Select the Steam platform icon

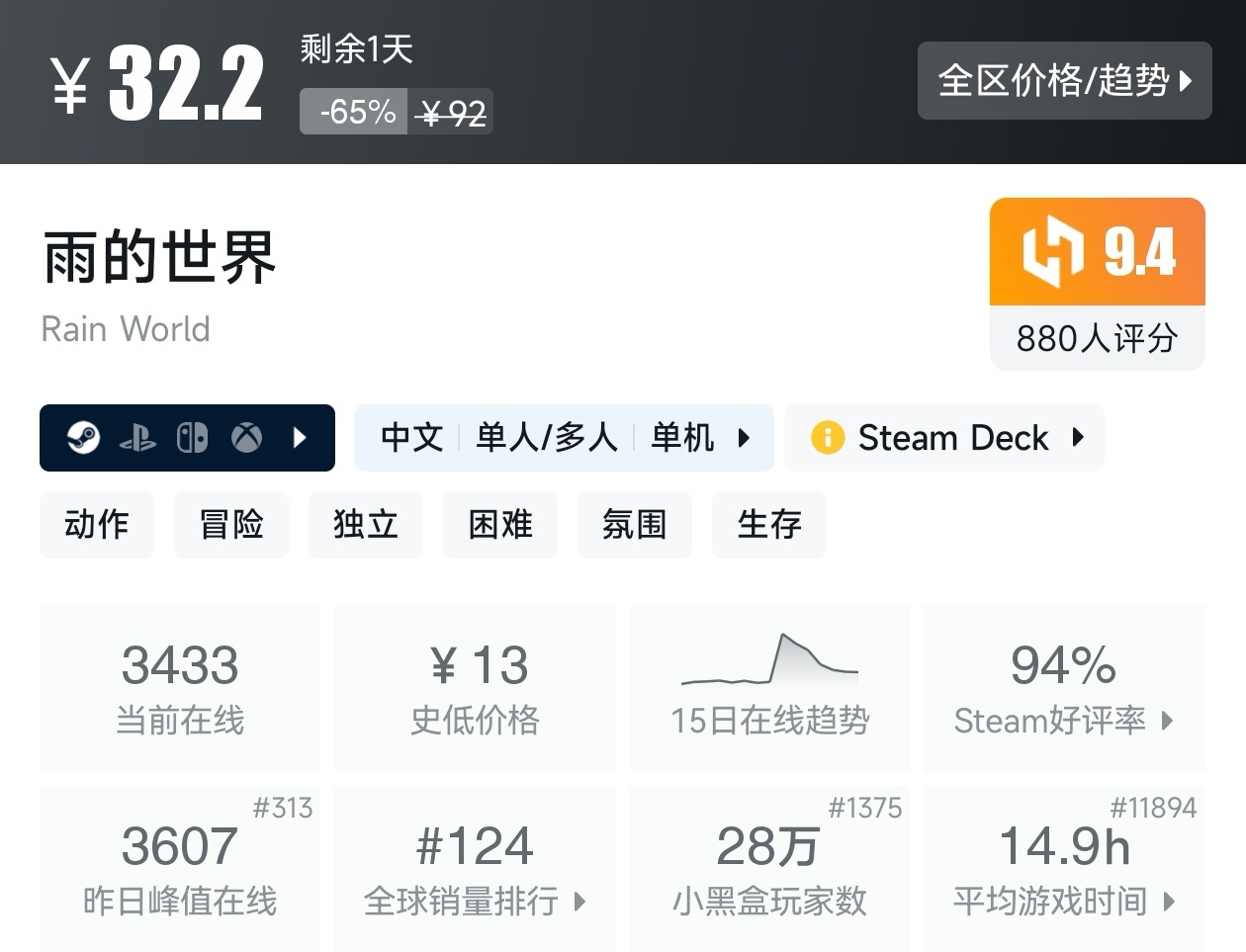pyautogui.click(x=85, y=437)
